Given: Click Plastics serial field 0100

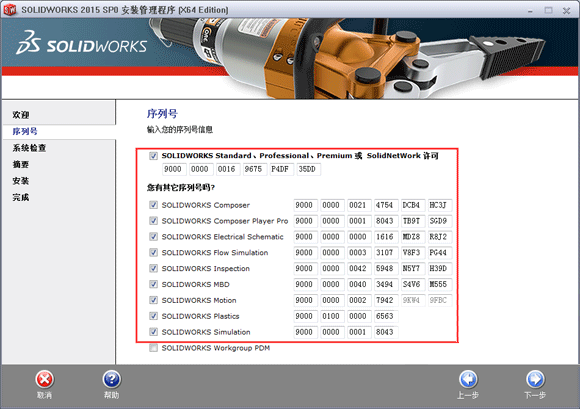Looking at the screenshot, I should pyautogui.click(x=332, y=317).
